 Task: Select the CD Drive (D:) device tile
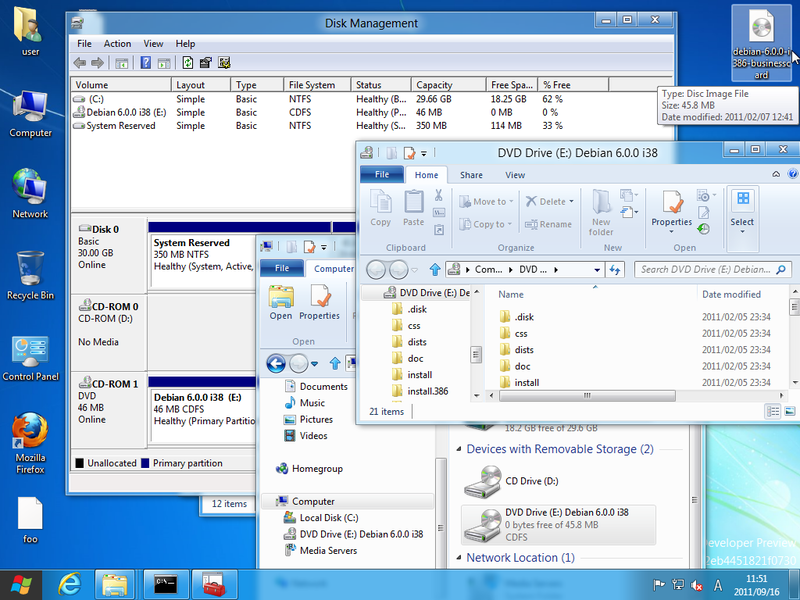click(x=558, y=481)
